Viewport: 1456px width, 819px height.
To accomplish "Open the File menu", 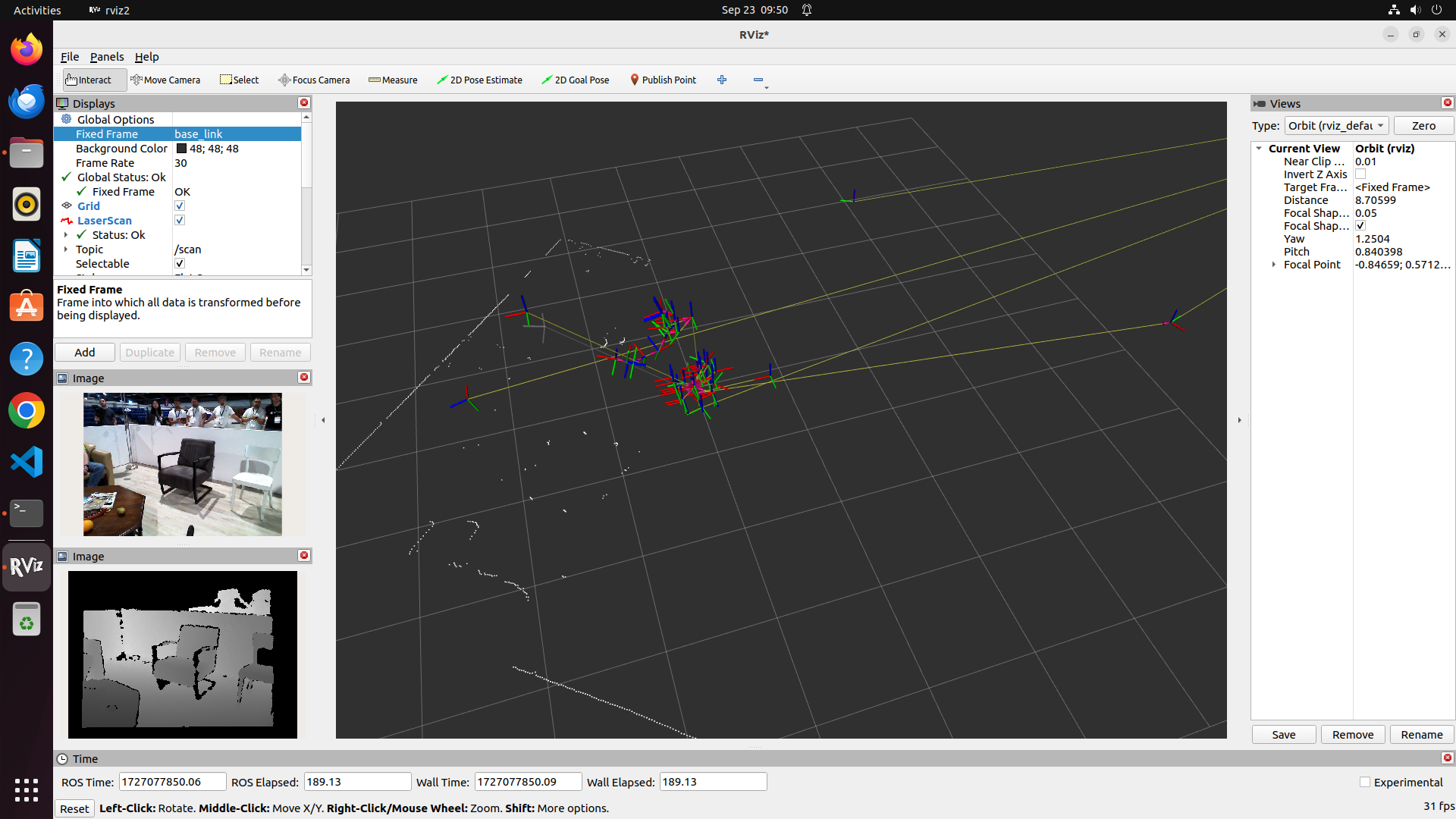I will (69, 57).
